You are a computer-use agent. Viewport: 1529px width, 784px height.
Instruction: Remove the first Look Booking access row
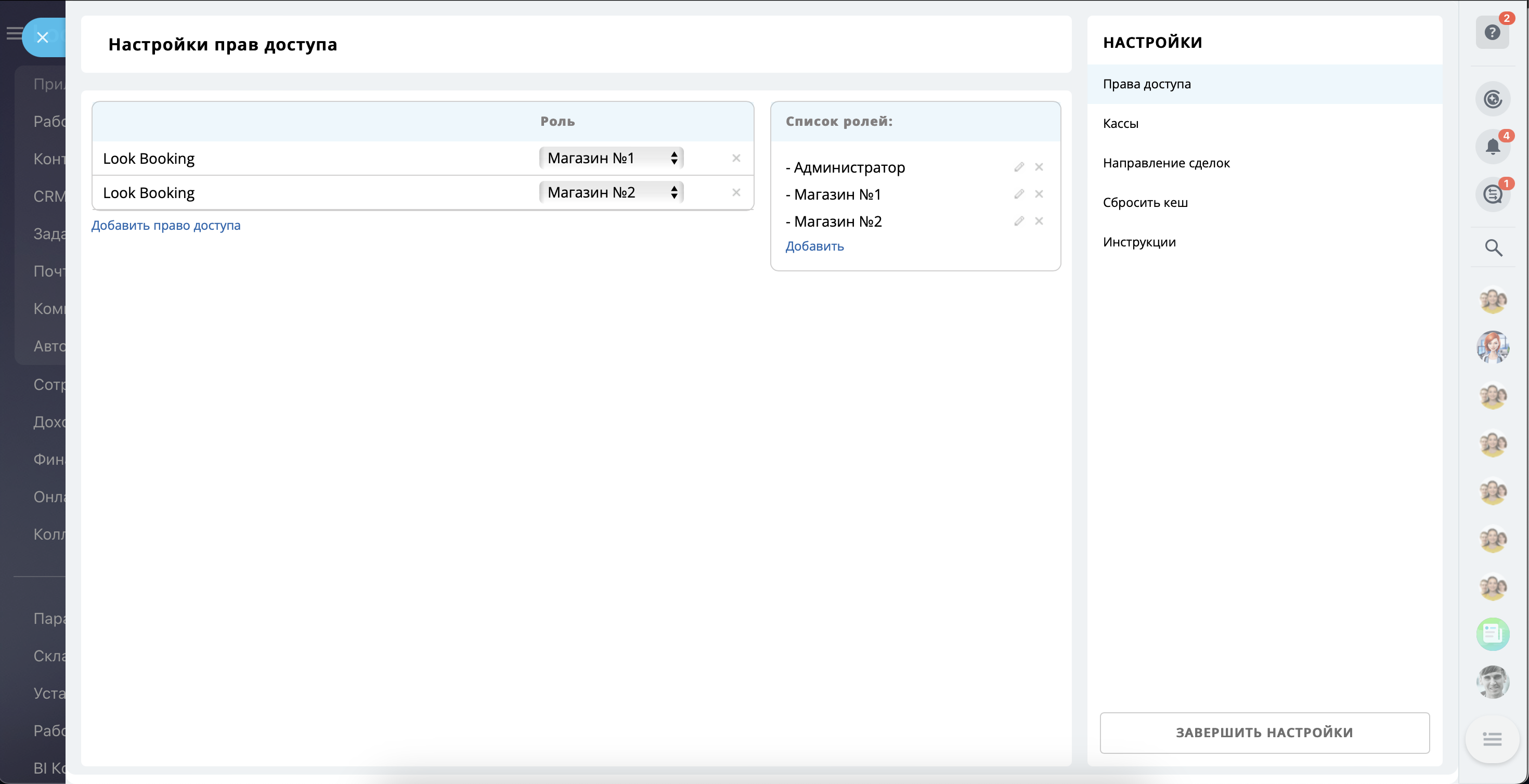point(736,158)
